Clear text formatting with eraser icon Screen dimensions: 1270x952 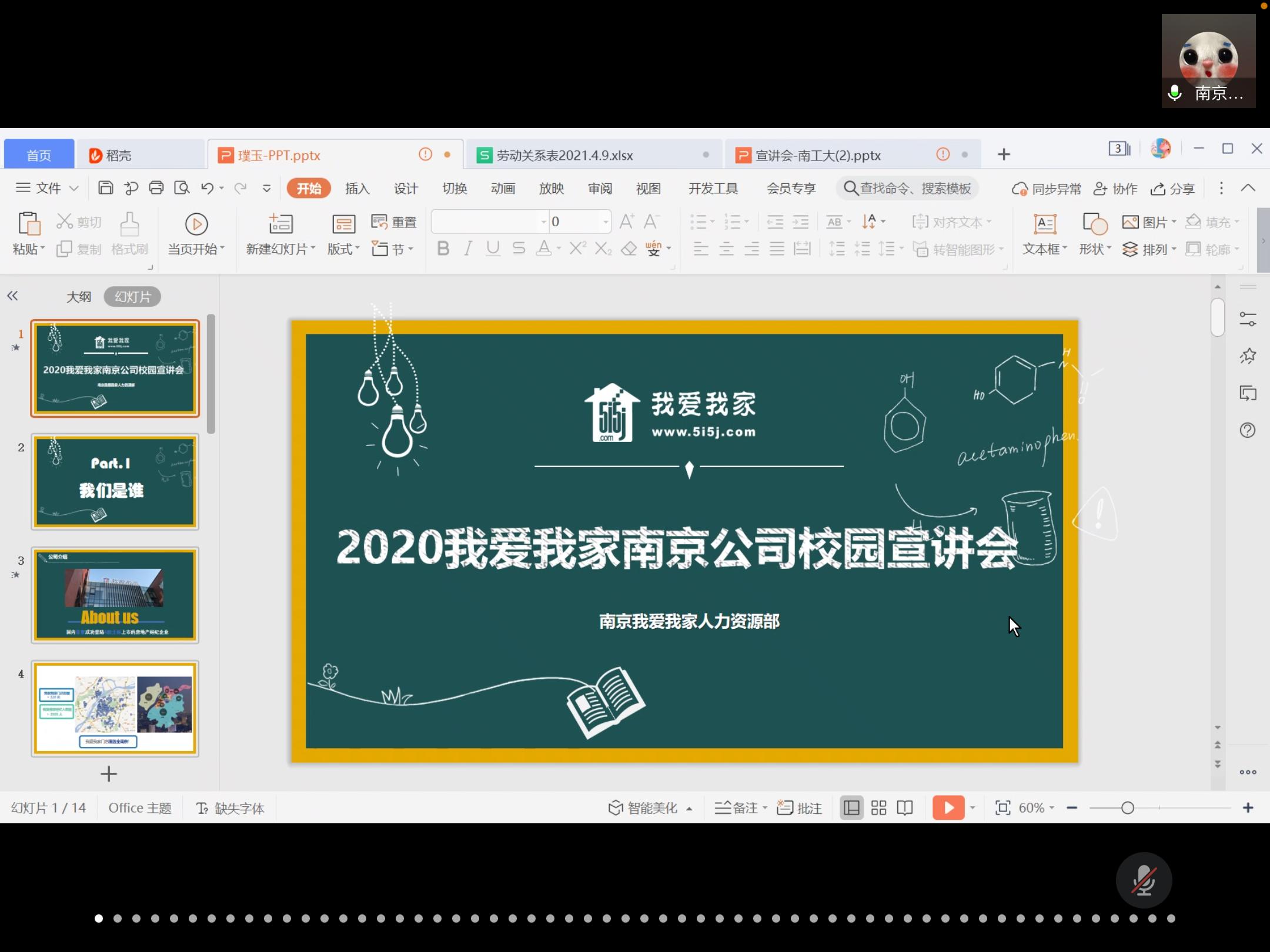click(629, 249)
